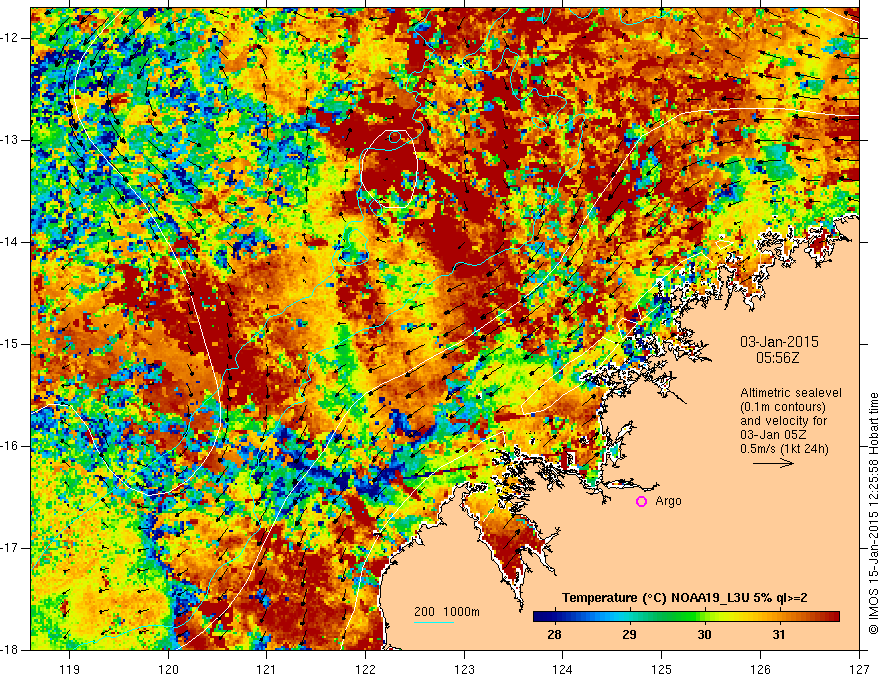Image resolution: width=880 pixels, height=680 pixels.
Task: Click the 'Argo' legend label
Action: [668, 501]
